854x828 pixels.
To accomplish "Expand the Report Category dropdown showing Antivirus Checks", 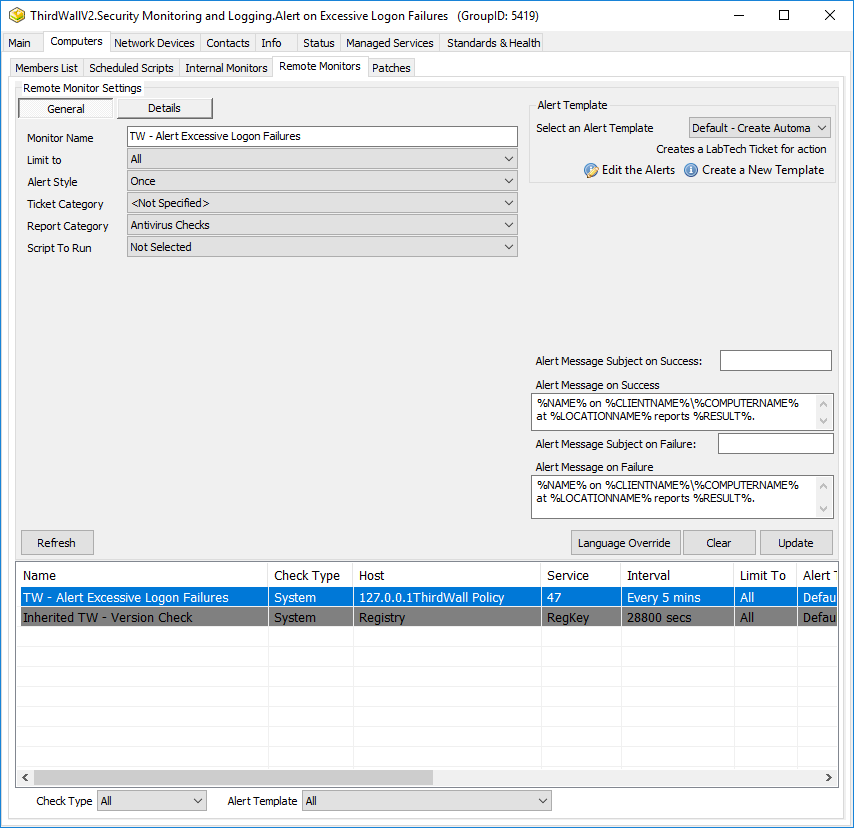I will click(x=322, y=225).
